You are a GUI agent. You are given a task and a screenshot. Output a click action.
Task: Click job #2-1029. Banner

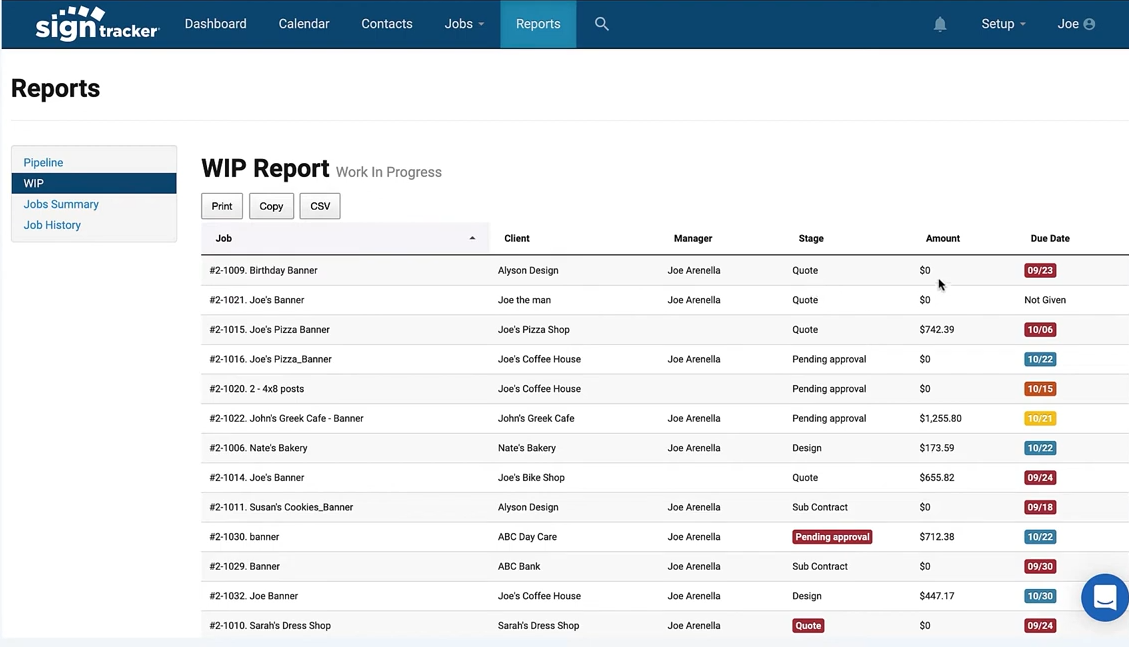[x=245, y=566]
